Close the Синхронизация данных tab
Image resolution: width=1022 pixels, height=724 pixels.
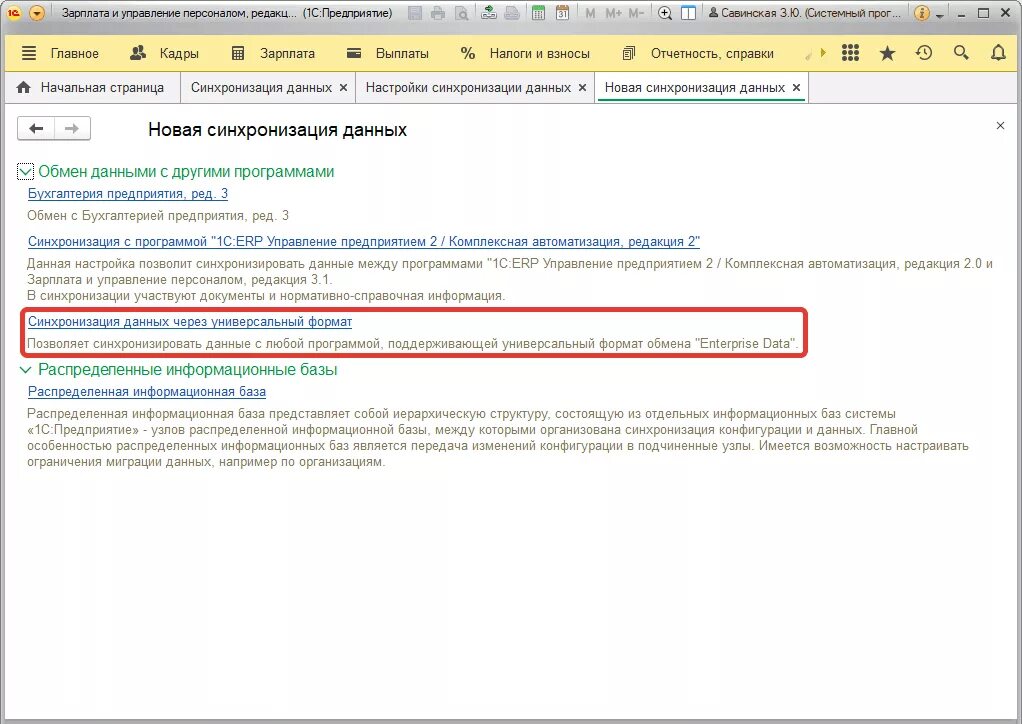click(343, 87)
